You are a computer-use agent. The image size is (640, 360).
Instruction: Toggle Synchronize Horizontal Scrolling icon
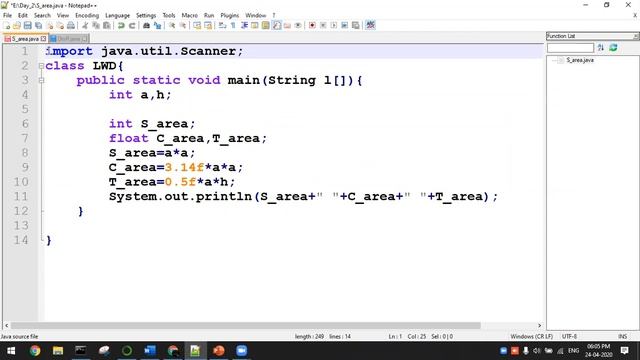pos(208,25)
